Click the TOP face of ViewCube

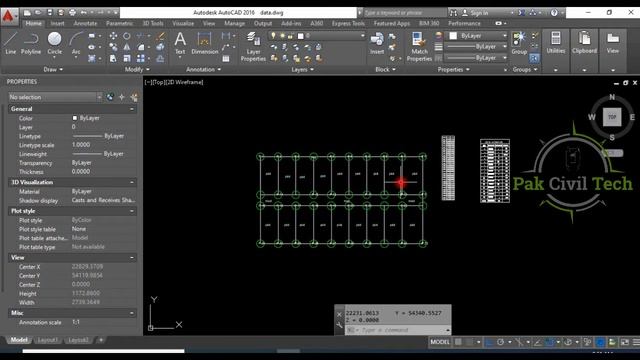612,117
